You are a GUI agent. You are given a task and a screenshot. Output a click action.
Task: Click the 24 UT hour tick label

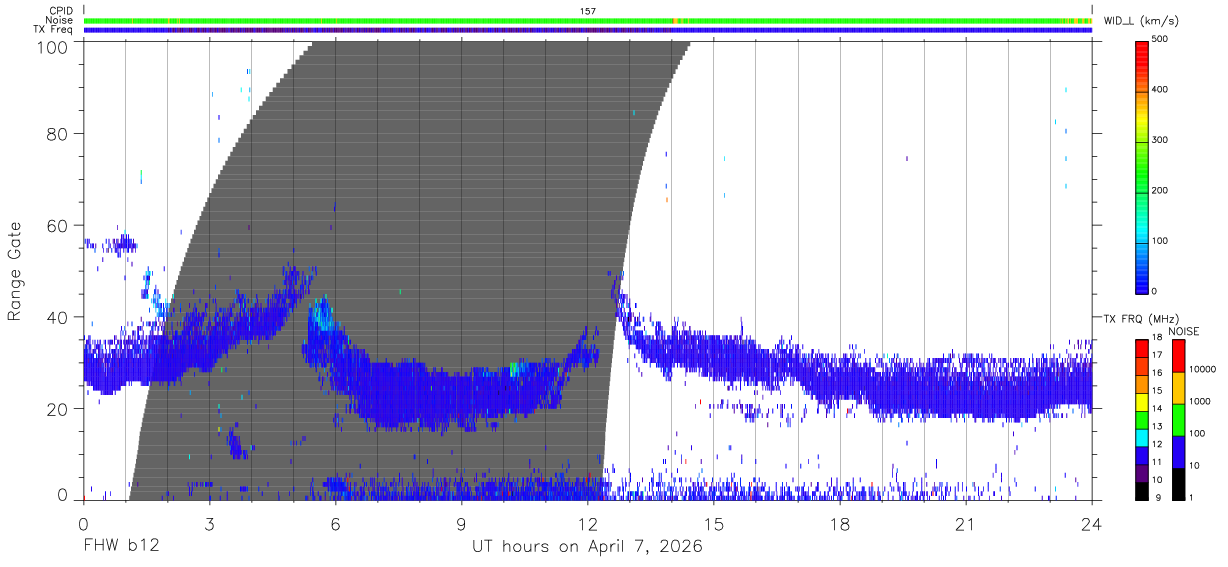(x=1092, y=524)
